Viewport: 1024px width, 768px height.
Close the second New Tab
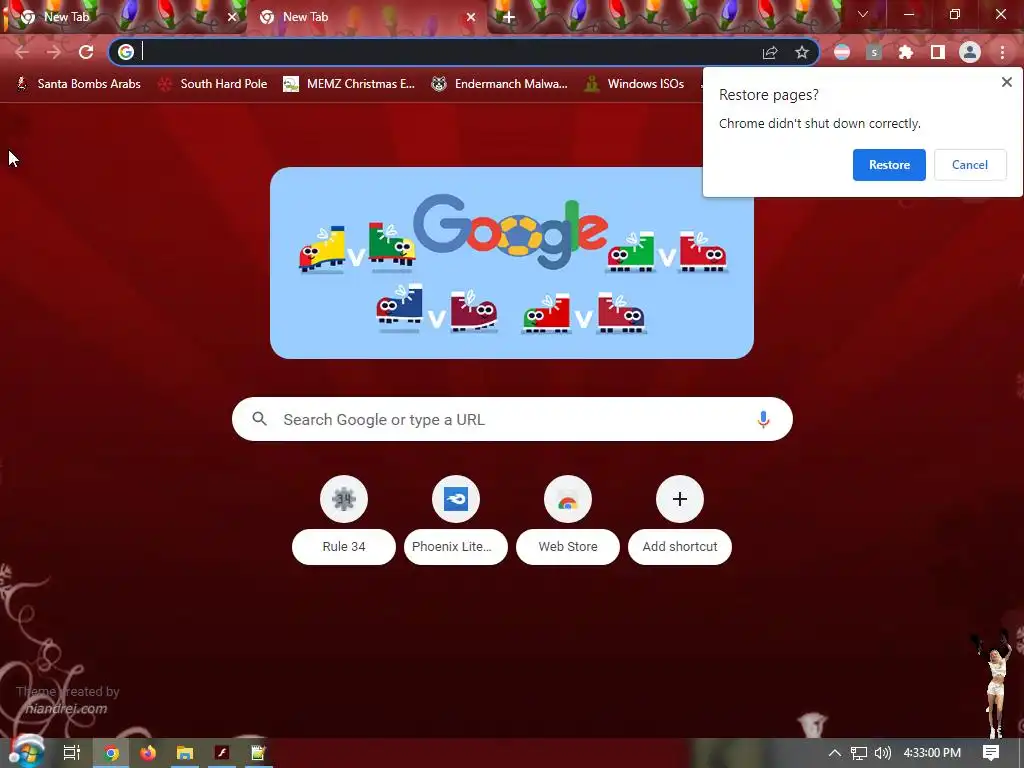[x=471, y=17]
